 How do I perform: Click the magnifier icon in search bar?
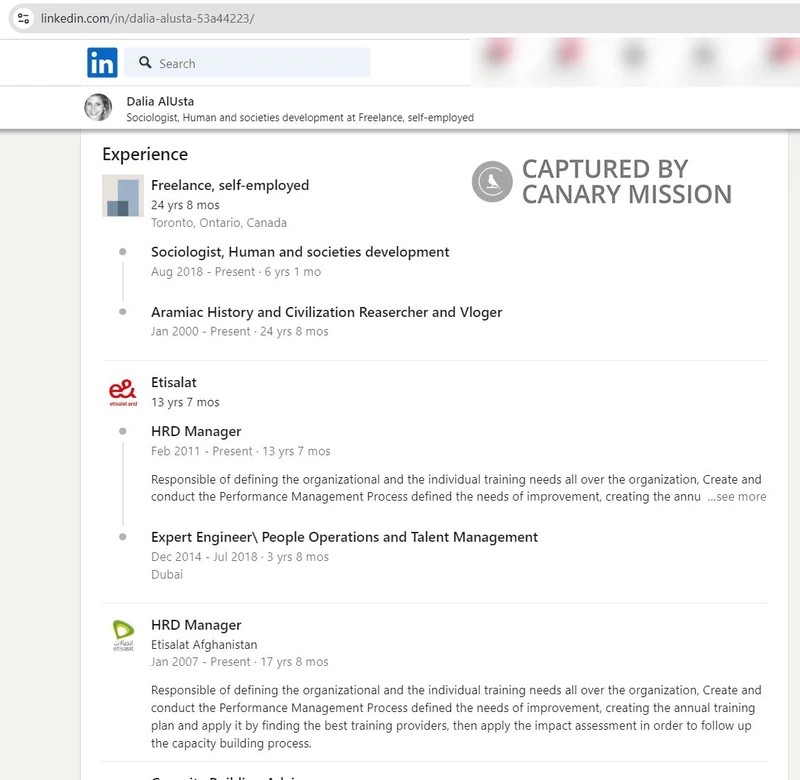[x=145, y=62]
